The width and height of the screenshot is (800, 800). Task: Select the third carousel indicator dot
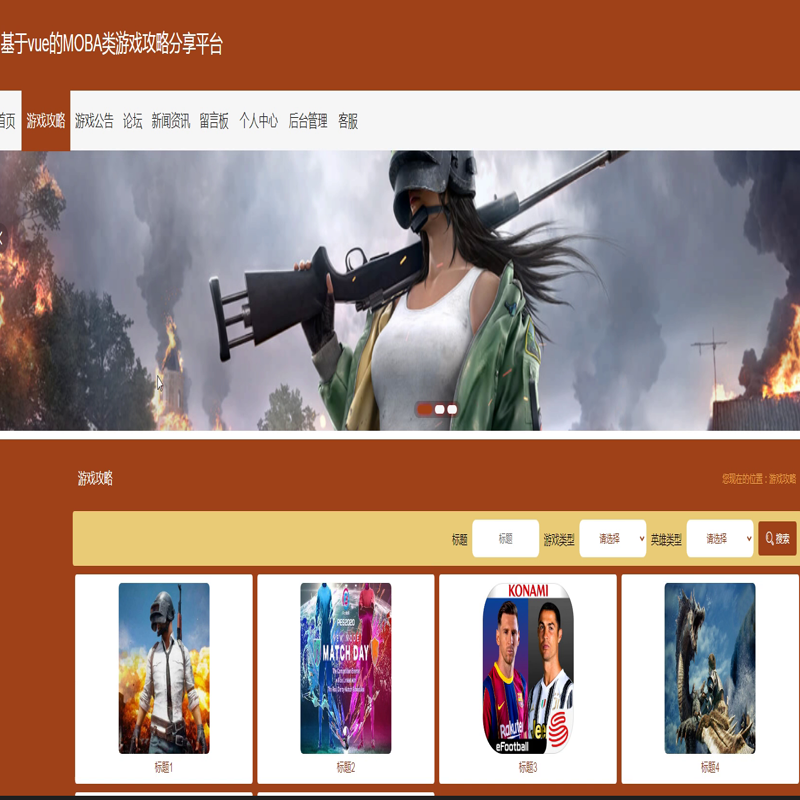[452, 409]
